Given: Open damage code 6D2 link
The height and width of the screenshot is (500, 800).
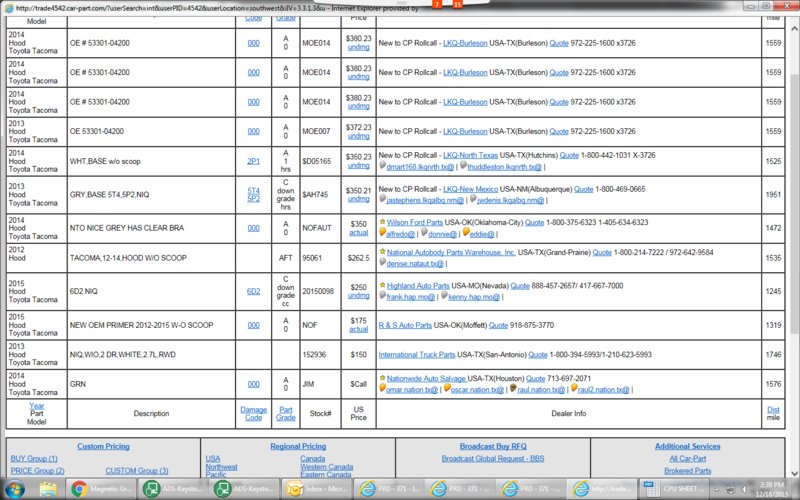Looking at the screenshot, I should [x=254, y=291].
